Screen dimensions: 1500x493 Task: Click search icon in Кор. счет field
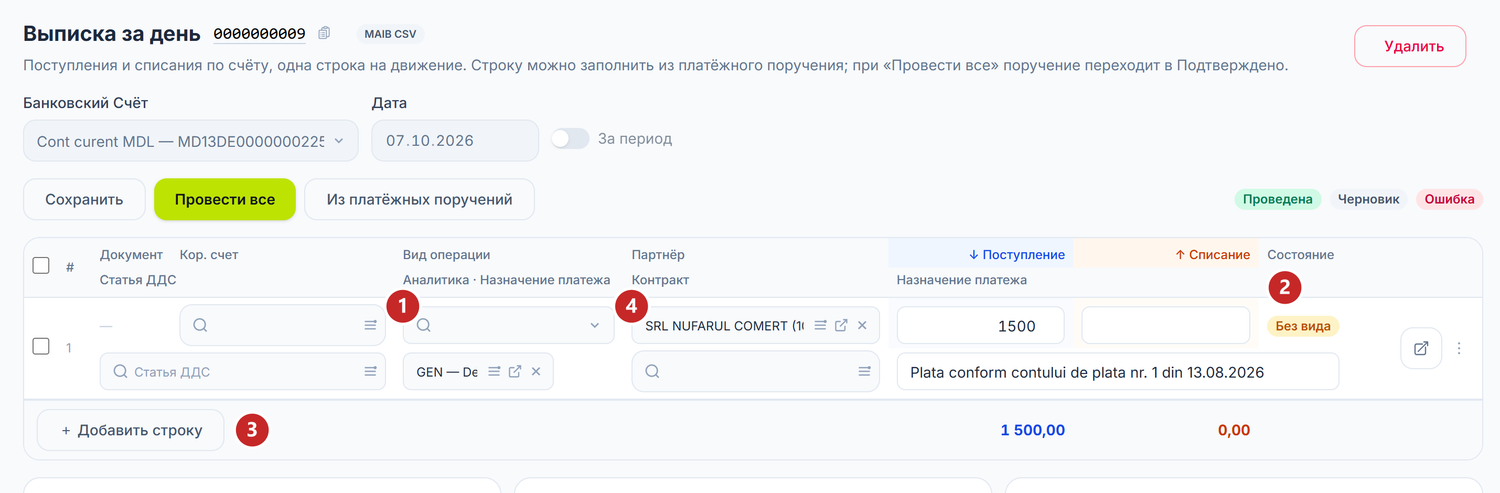pos(201,325)
